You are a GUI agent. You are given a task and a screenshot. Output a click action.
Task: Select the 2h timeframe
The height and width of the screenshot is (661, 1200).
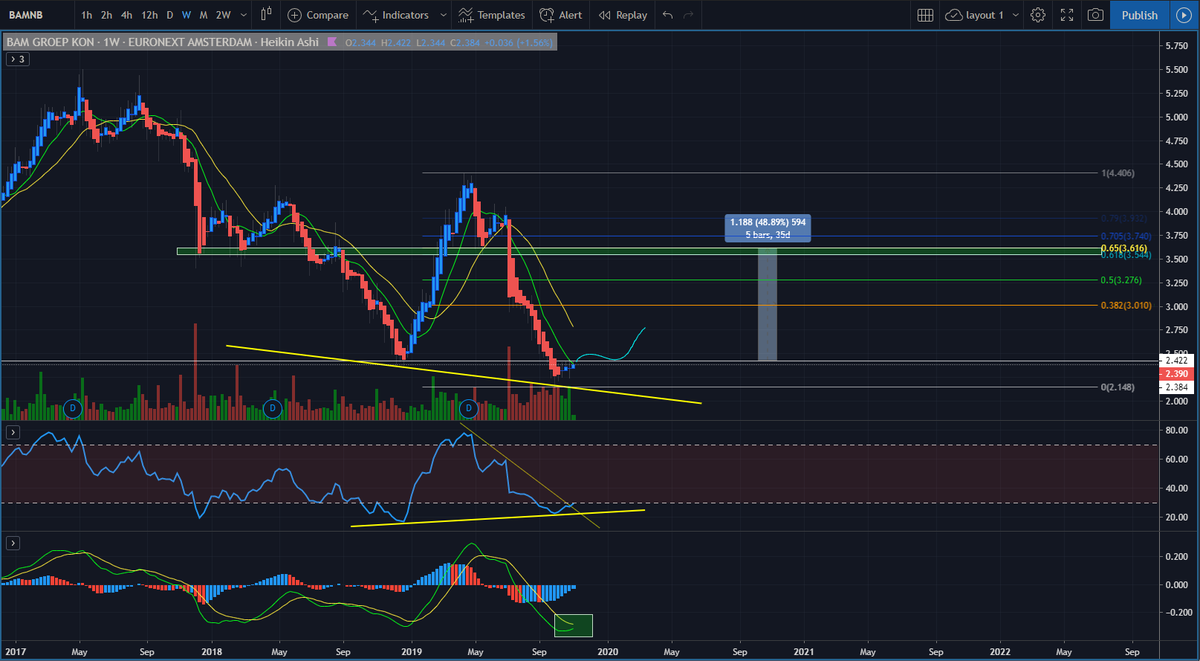click(106, 15)
